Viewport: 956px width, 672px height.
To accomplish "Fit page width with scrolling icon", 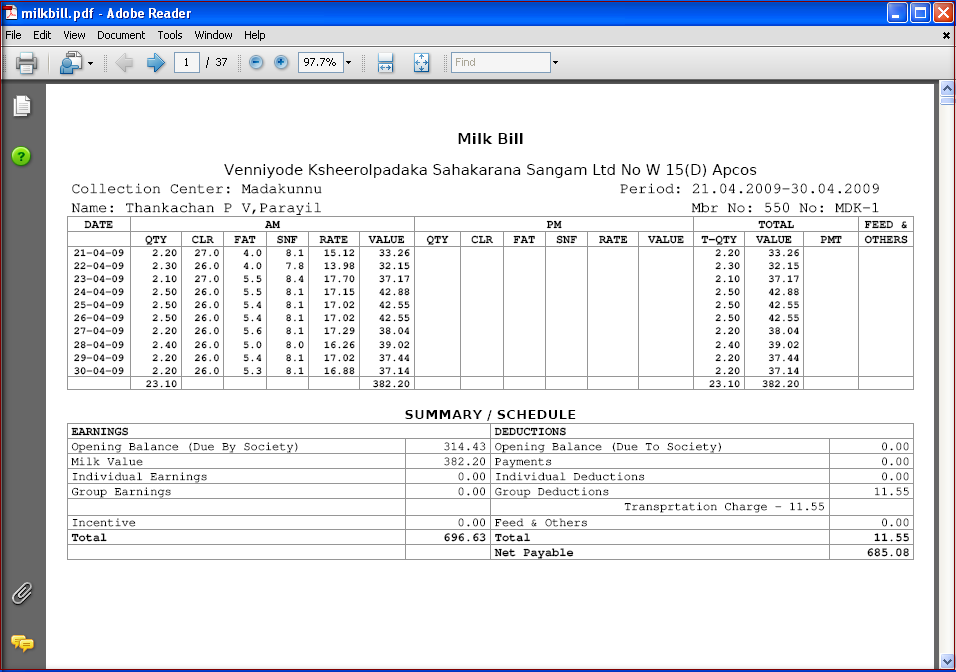I will click(386, 63).
